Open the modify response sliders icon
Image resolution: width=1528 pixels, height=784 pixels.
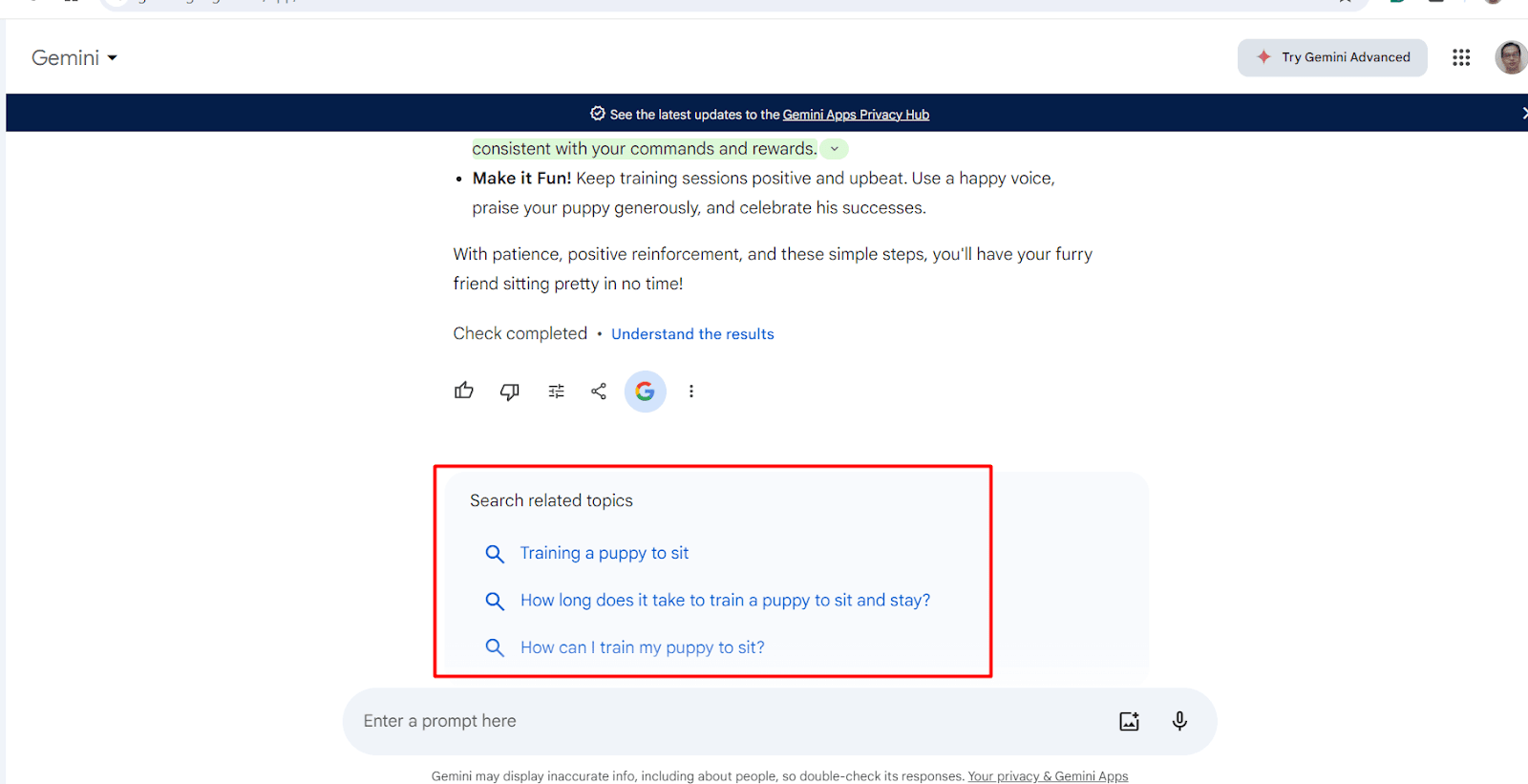[556, 392]
